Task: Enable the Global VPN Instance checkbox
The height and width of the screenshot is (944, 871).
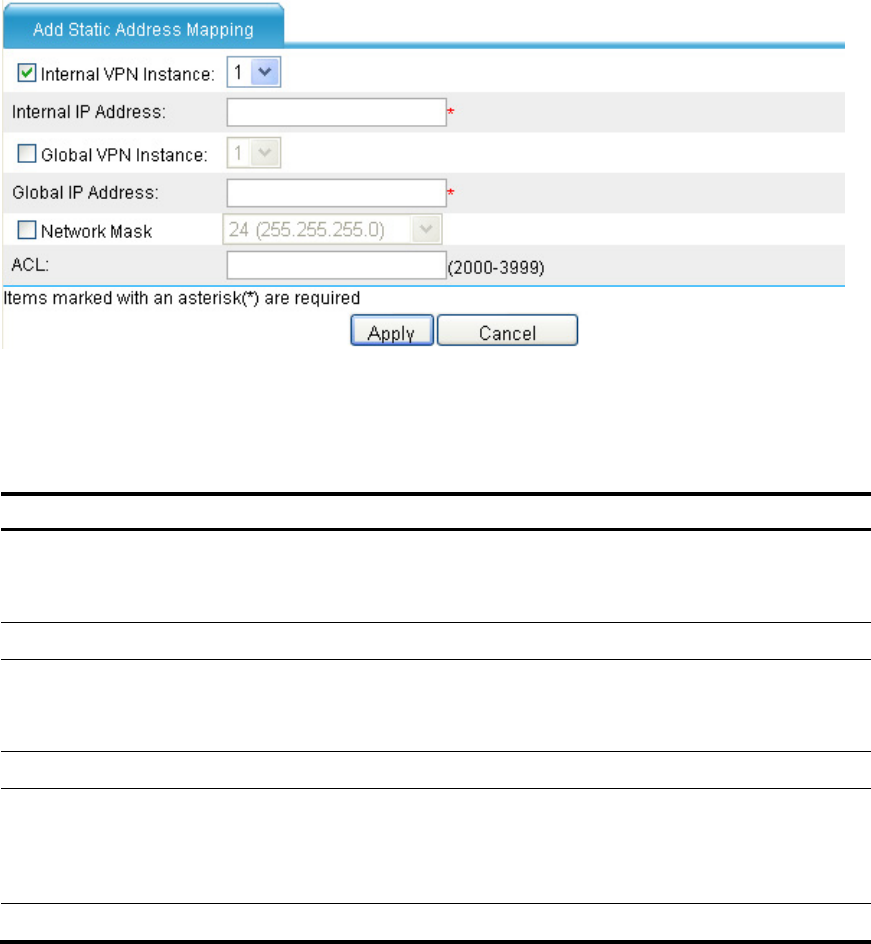Action: tap(26, 154)
